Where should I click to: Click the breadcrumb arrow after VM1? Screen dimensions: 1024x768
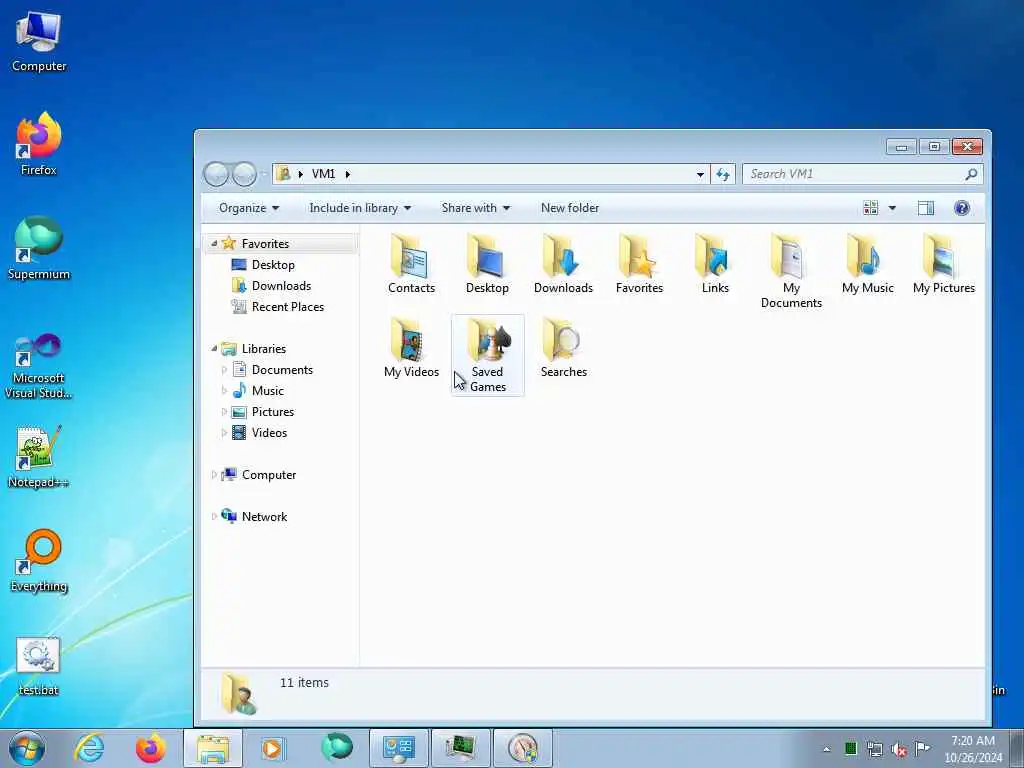coord(347,174)
